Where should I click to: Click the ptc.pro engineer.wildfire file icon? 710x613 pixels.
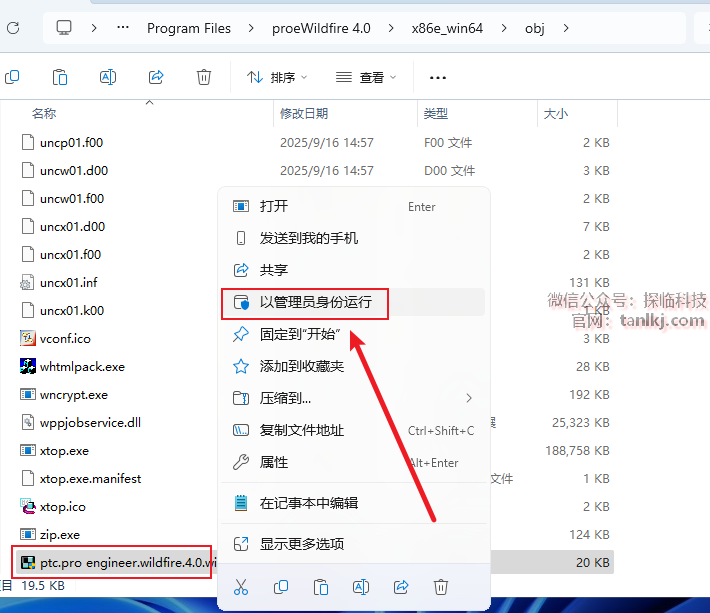click(x=28, y=563)
